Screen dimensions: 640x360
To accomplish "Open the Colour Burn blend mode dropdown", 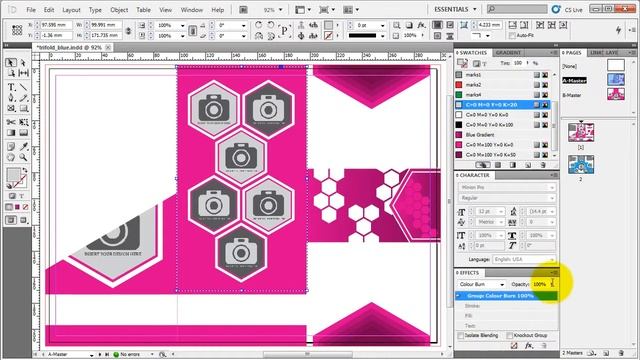I will pyautogui.click(x=481, y=284).
